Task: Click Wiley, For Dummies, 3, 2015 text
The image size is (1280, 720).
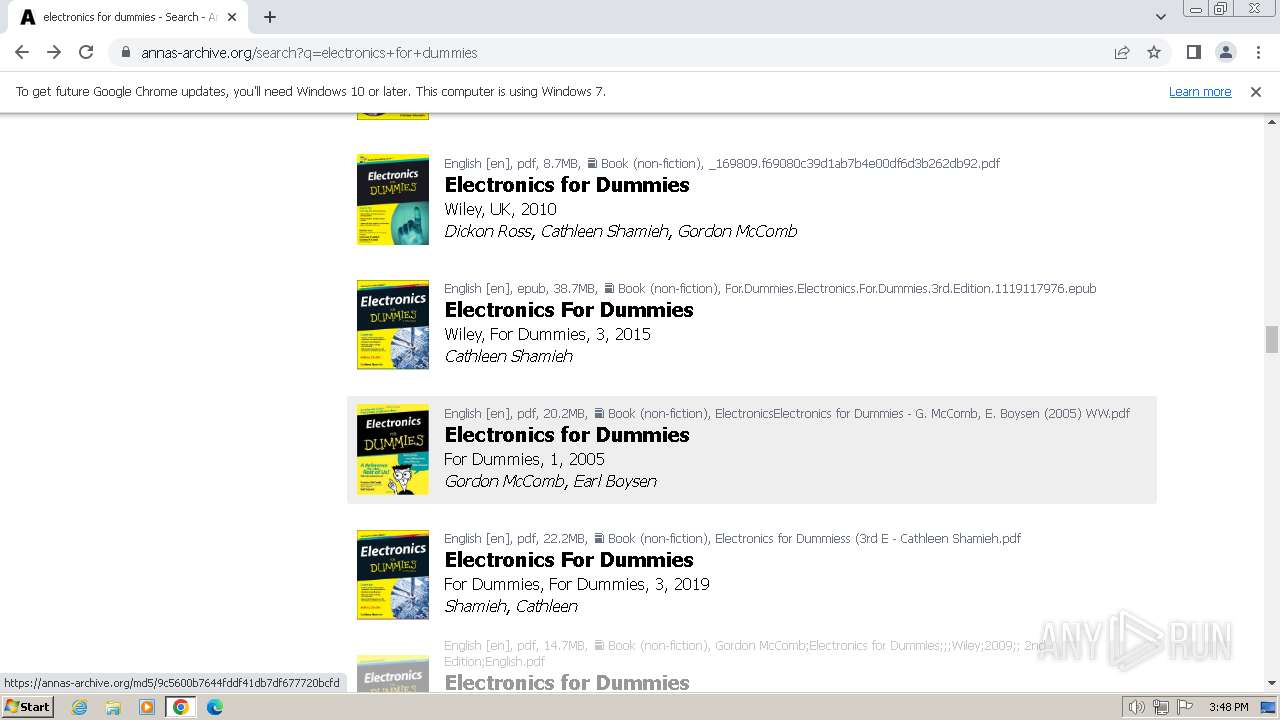Action: tap(547, 334)
